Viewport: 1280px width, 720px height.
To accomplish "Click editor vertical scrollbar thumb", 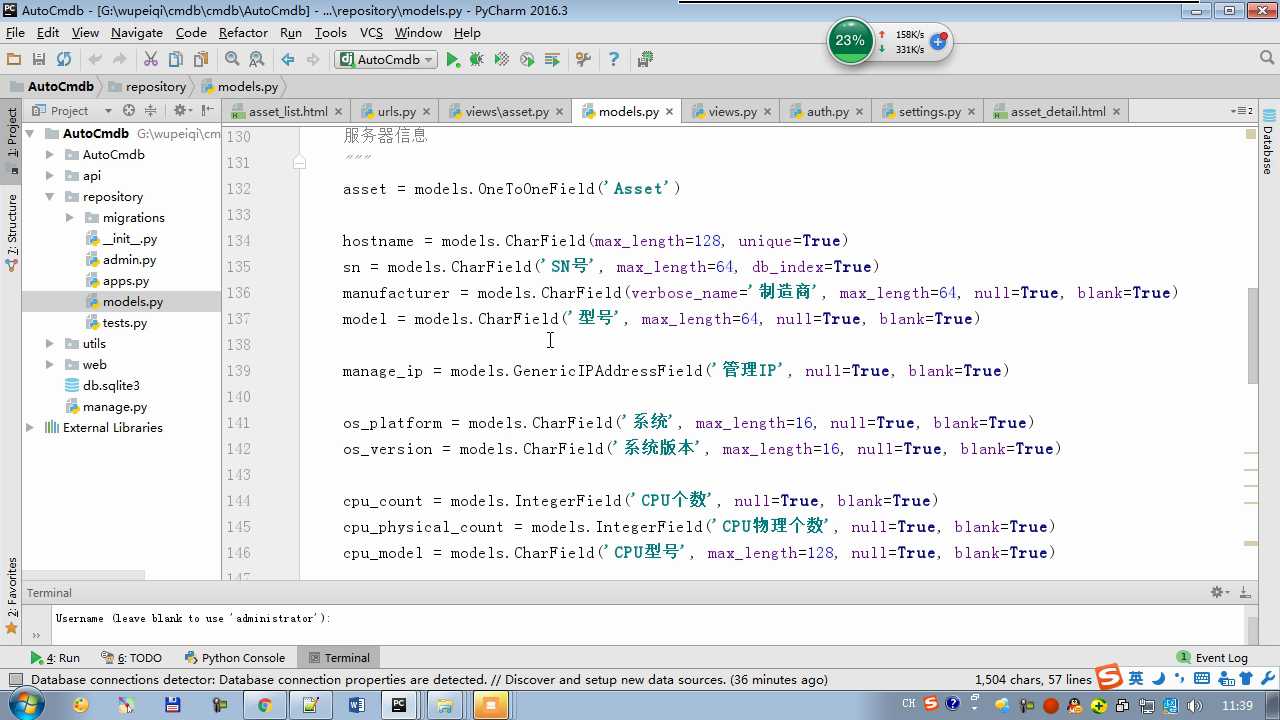I will point(1252,334).
